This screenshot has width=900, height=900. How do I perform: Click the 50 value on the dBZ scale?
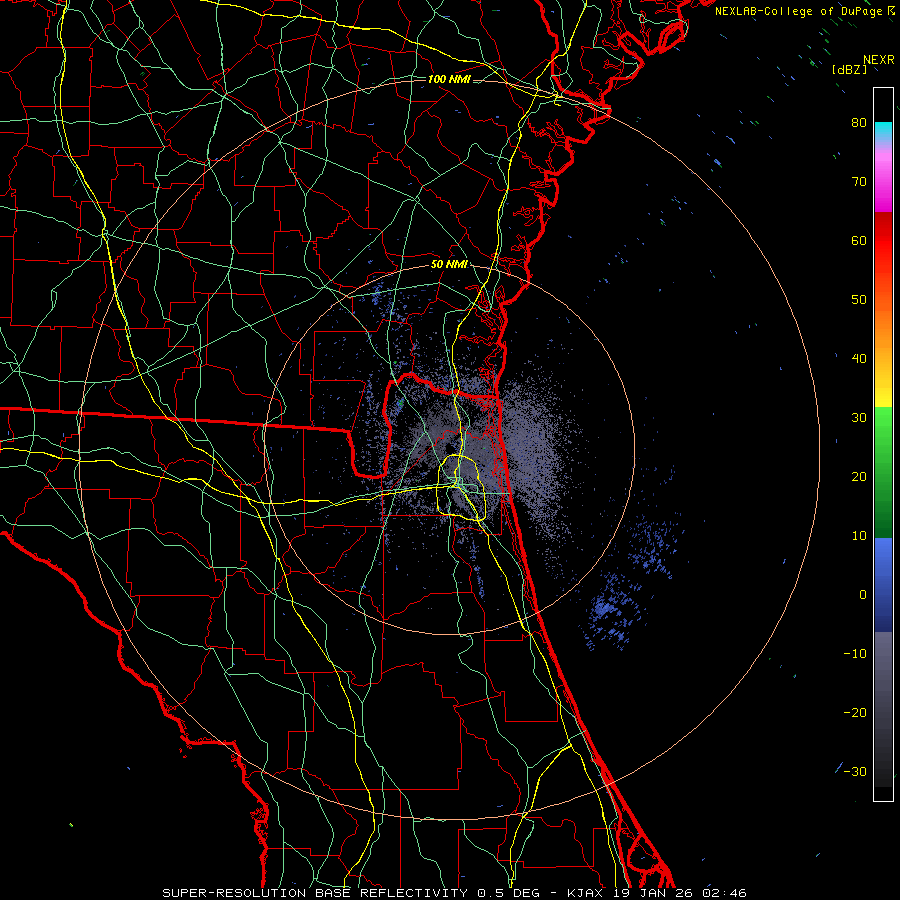pyautogui.click(x=859, y=300)
